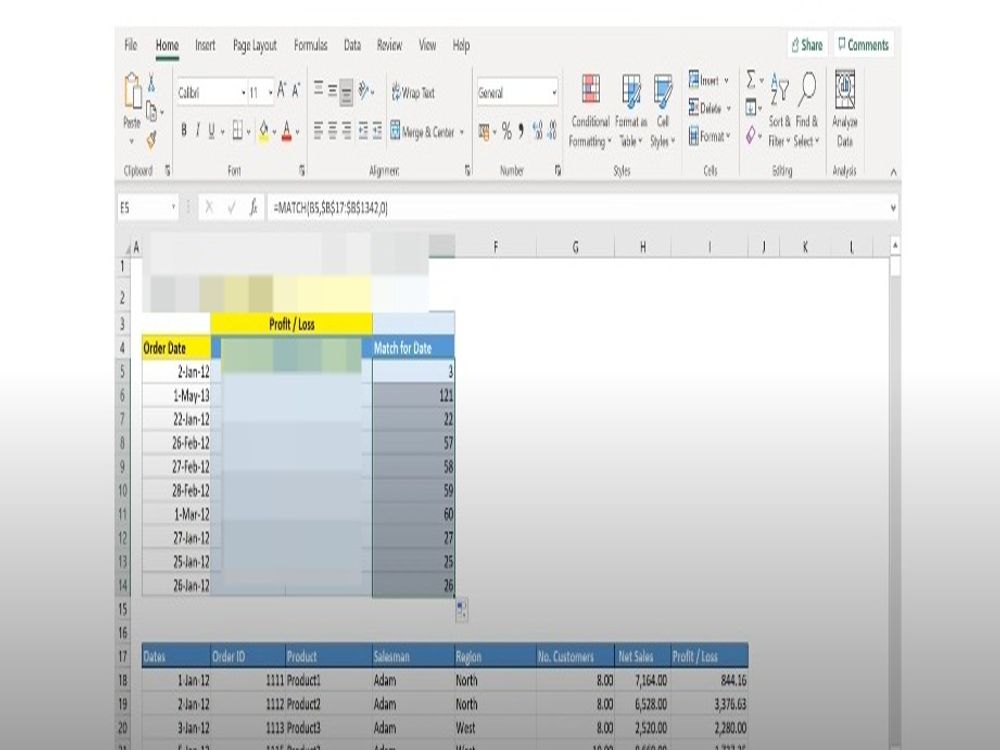Toggle Bold formatting
Viewport: 1000px width, 750px height.
tap(184, 131)
